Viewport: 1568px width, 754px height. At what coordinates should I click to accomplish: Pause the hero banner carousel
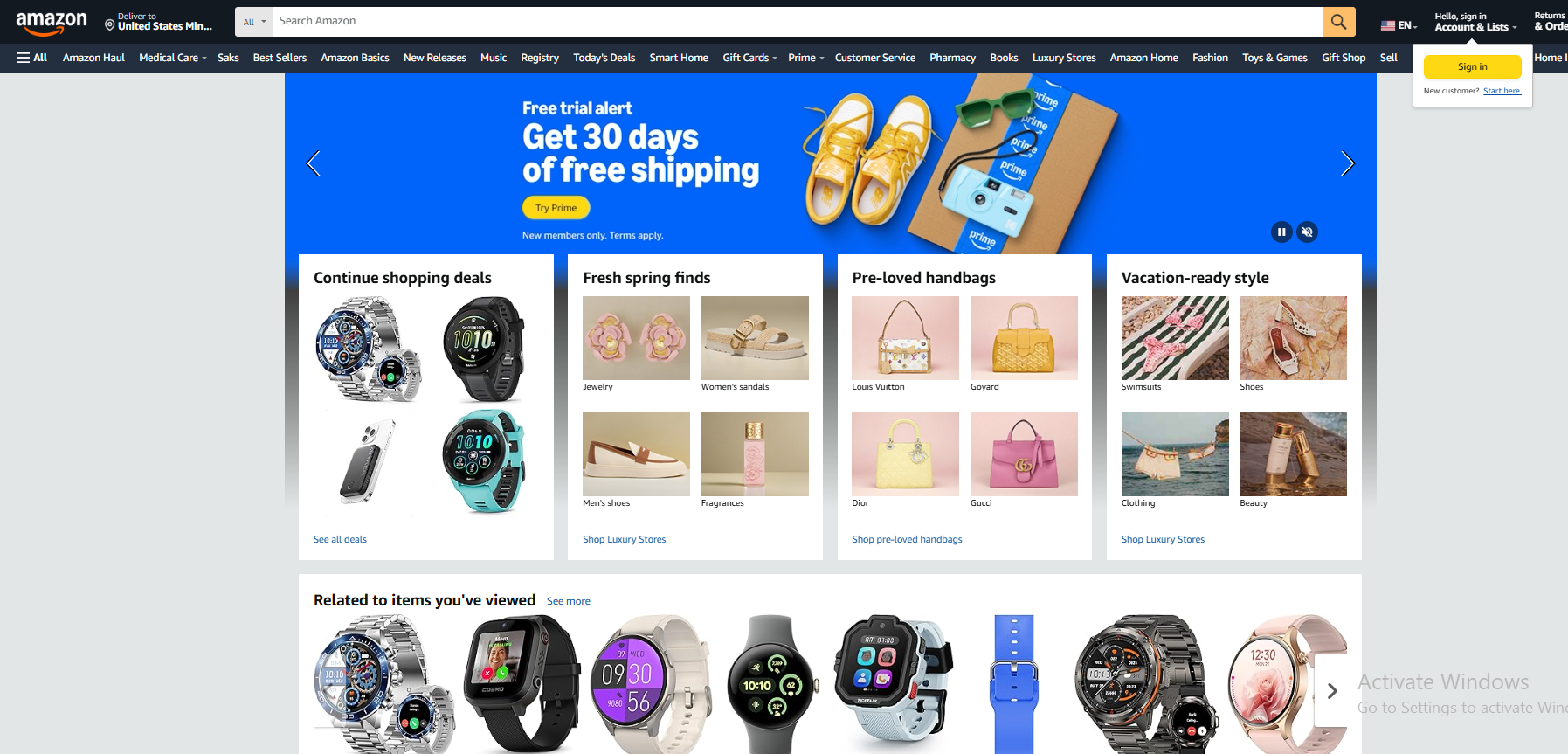click(x=1281, y=232)
